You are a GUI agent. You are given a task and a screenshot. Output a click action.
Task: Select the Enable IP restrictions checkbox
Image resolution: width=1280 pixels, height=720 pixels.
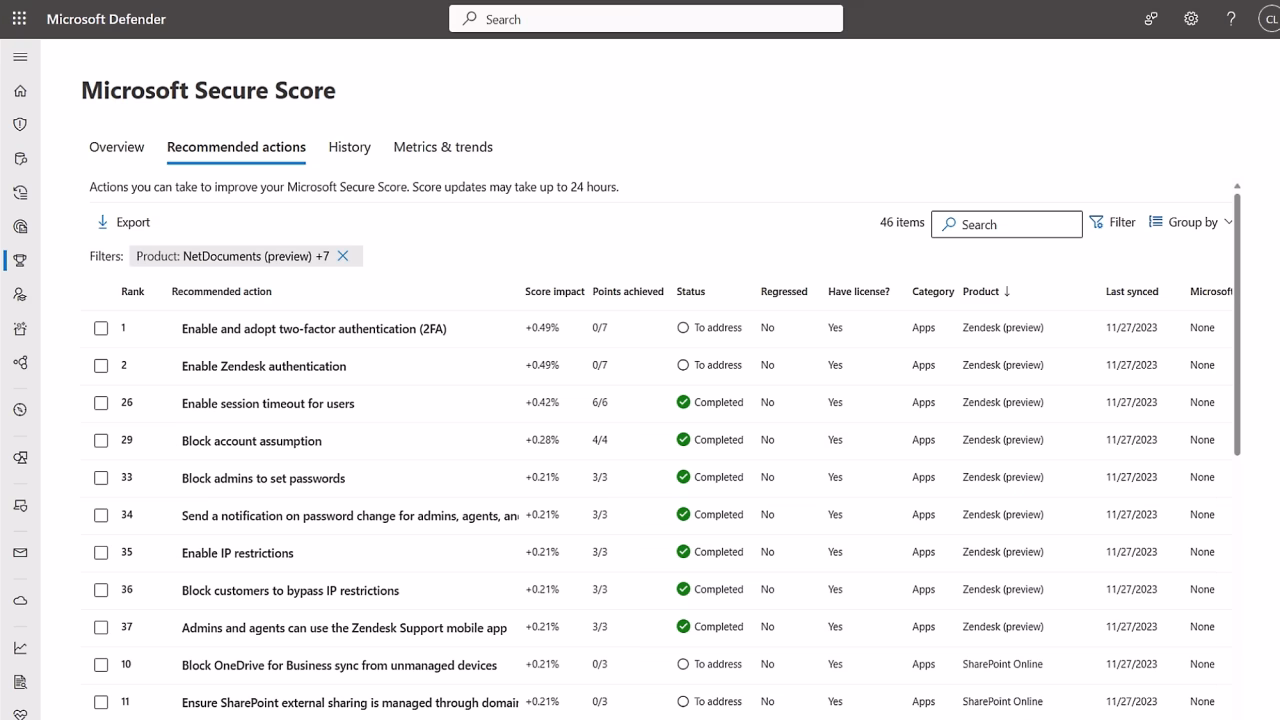coord(101,553)
